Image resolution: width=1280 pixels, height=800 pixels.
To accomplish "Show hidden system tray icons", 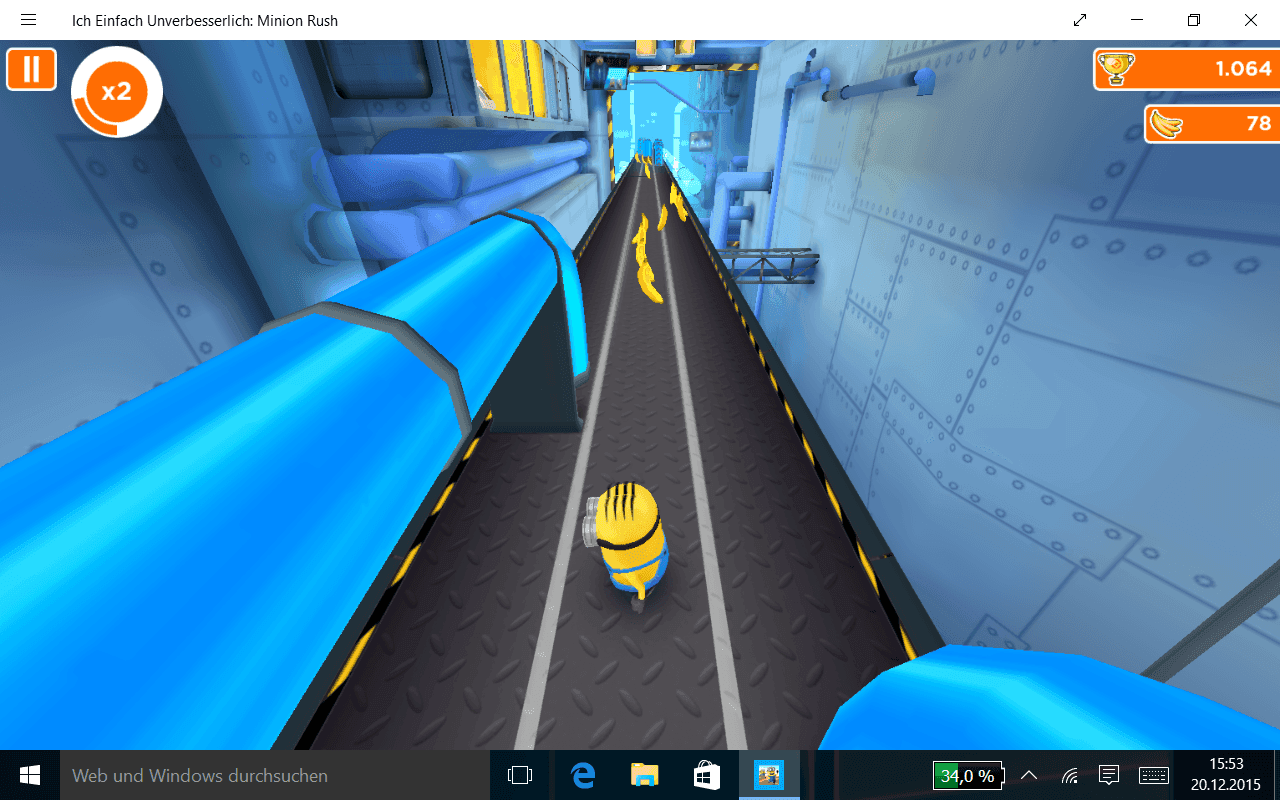I will pos(1028,775).
